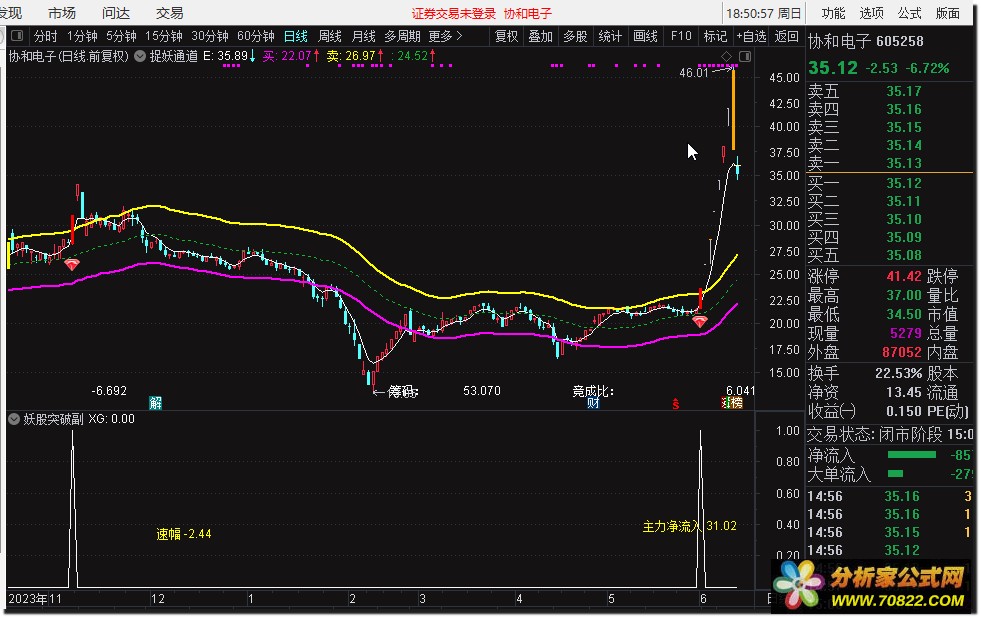Open the 发现 menu
Viewport: 981px width, 617px height.
coord(11,13)
